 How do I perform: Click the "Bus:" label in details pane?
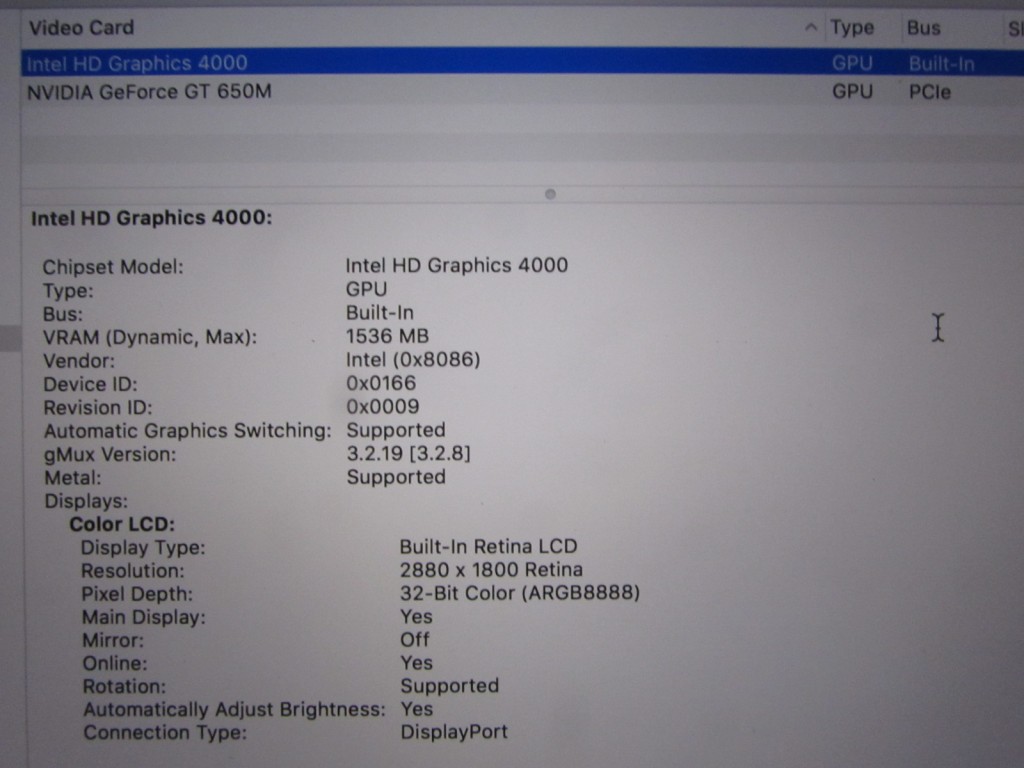63,314
